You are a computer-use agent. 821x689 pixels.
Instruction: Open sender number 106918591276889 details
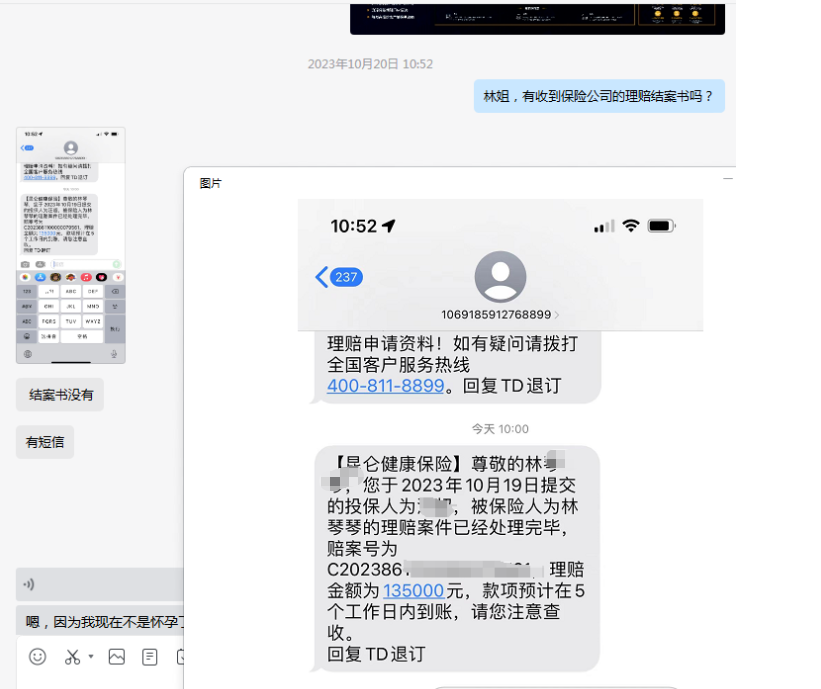[500, 315]
